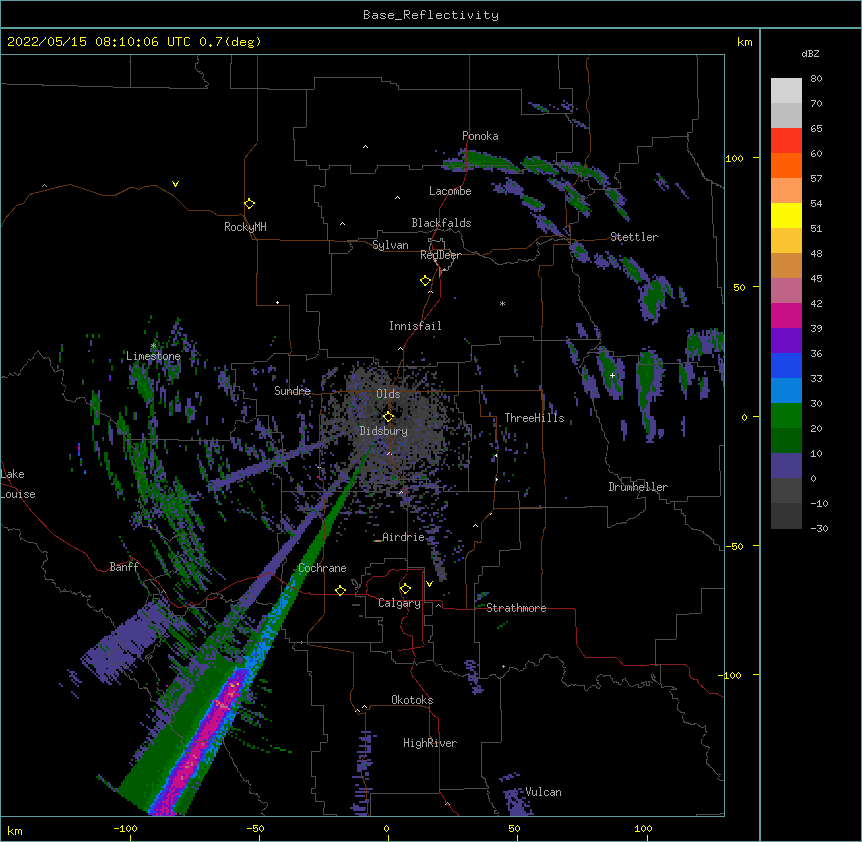Select the light gray 70-80 dBZ legend swatch
Screen dimensions: 862x842
(x=786, y=91)
